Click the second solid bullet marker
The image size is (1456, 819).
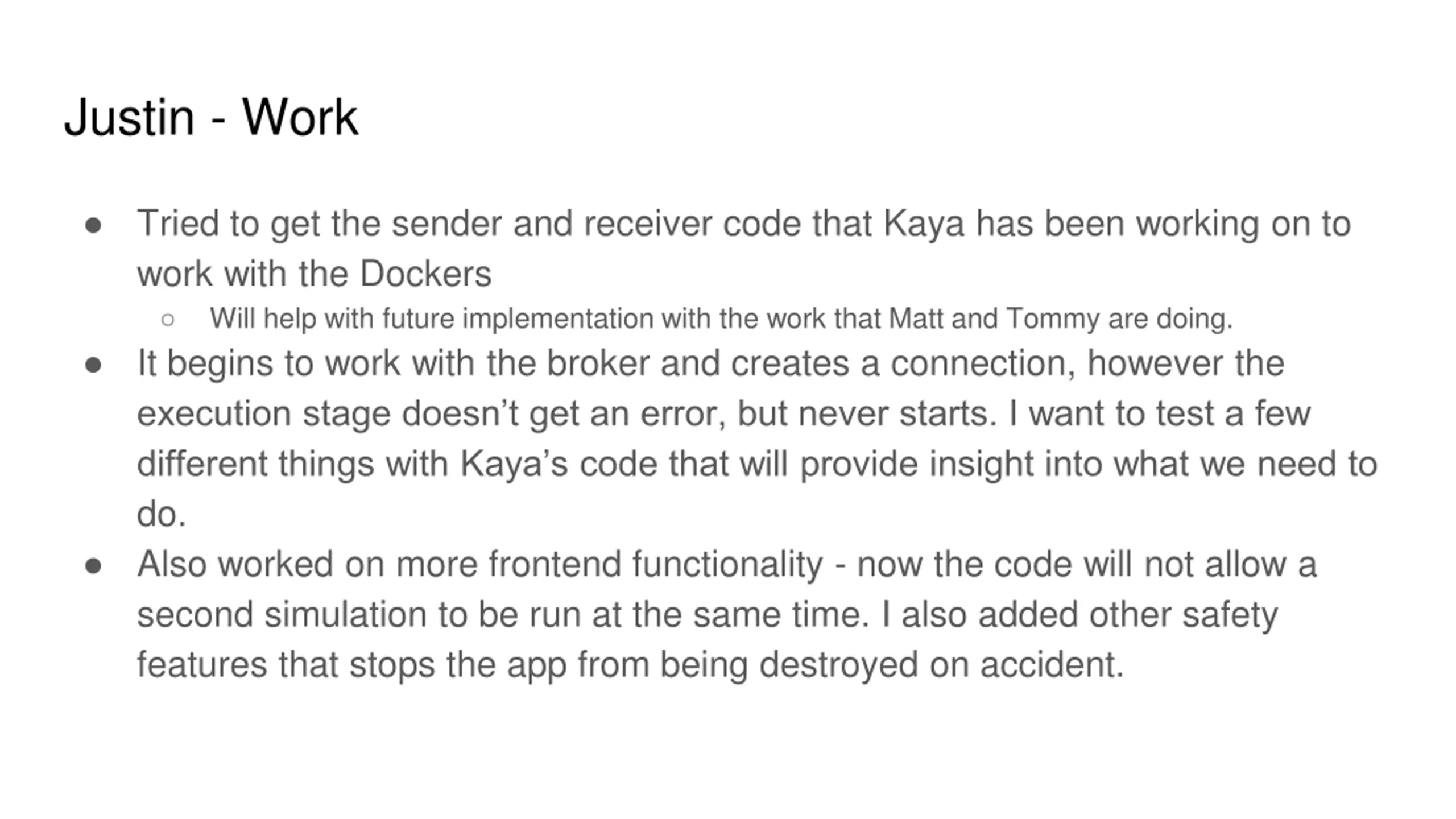click(93, 365)
